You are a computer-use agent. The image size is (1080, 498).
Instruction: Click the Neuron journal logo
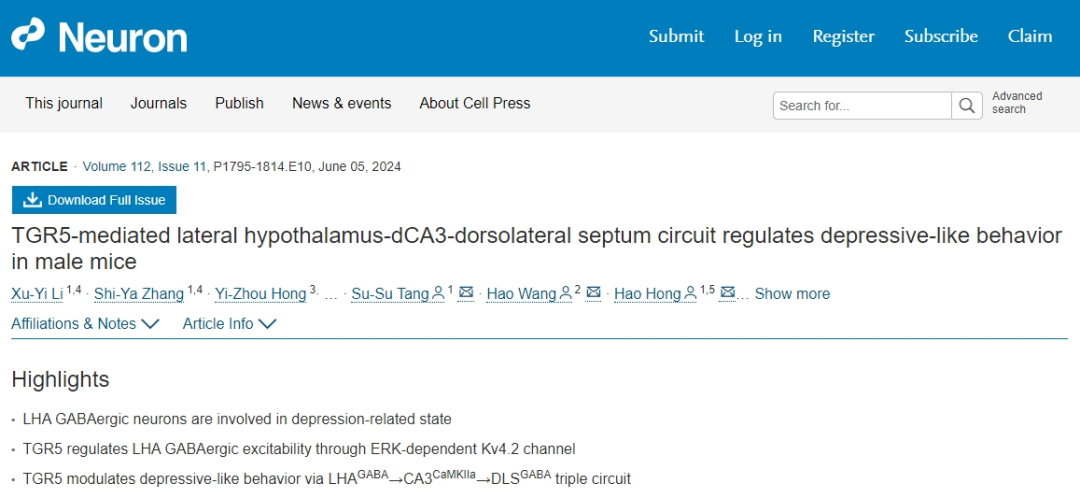pyautogui.click(x=99, y=36)
